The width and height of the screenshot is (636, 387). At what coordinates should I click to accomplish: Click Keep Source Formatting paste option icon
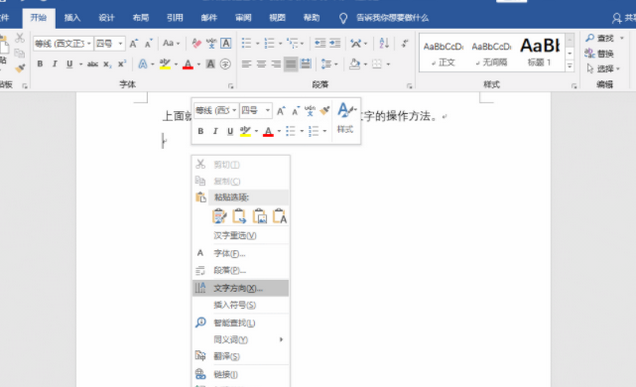click(219, 216)
